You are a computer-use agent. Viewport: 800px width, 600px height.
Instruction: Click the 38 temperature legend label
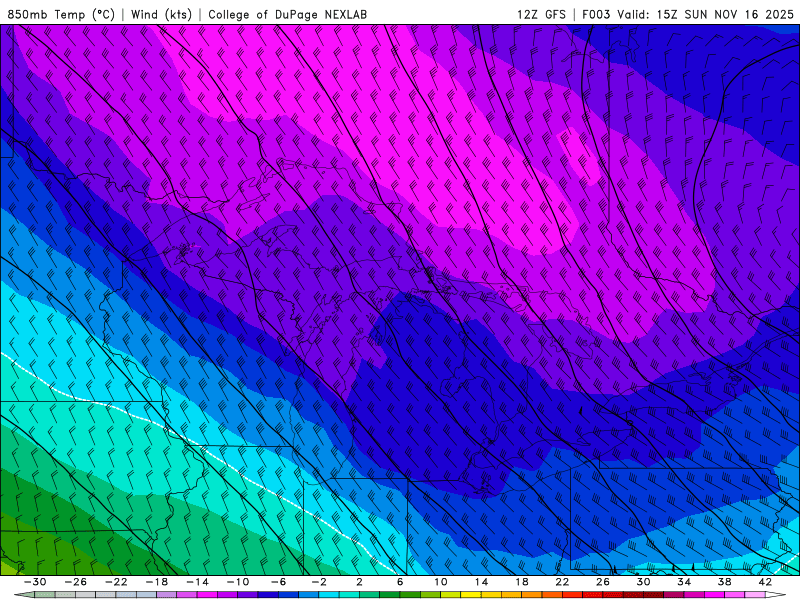pos(724,582)
